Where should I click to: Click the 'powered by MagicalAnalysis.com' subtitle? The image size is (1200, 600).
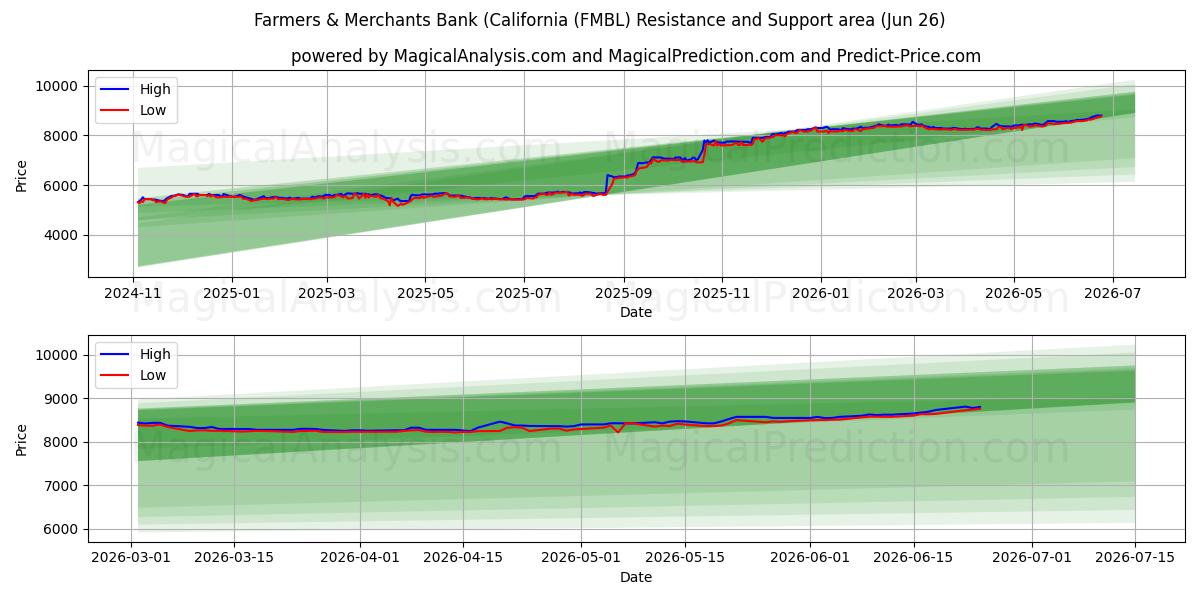point(636,56)
